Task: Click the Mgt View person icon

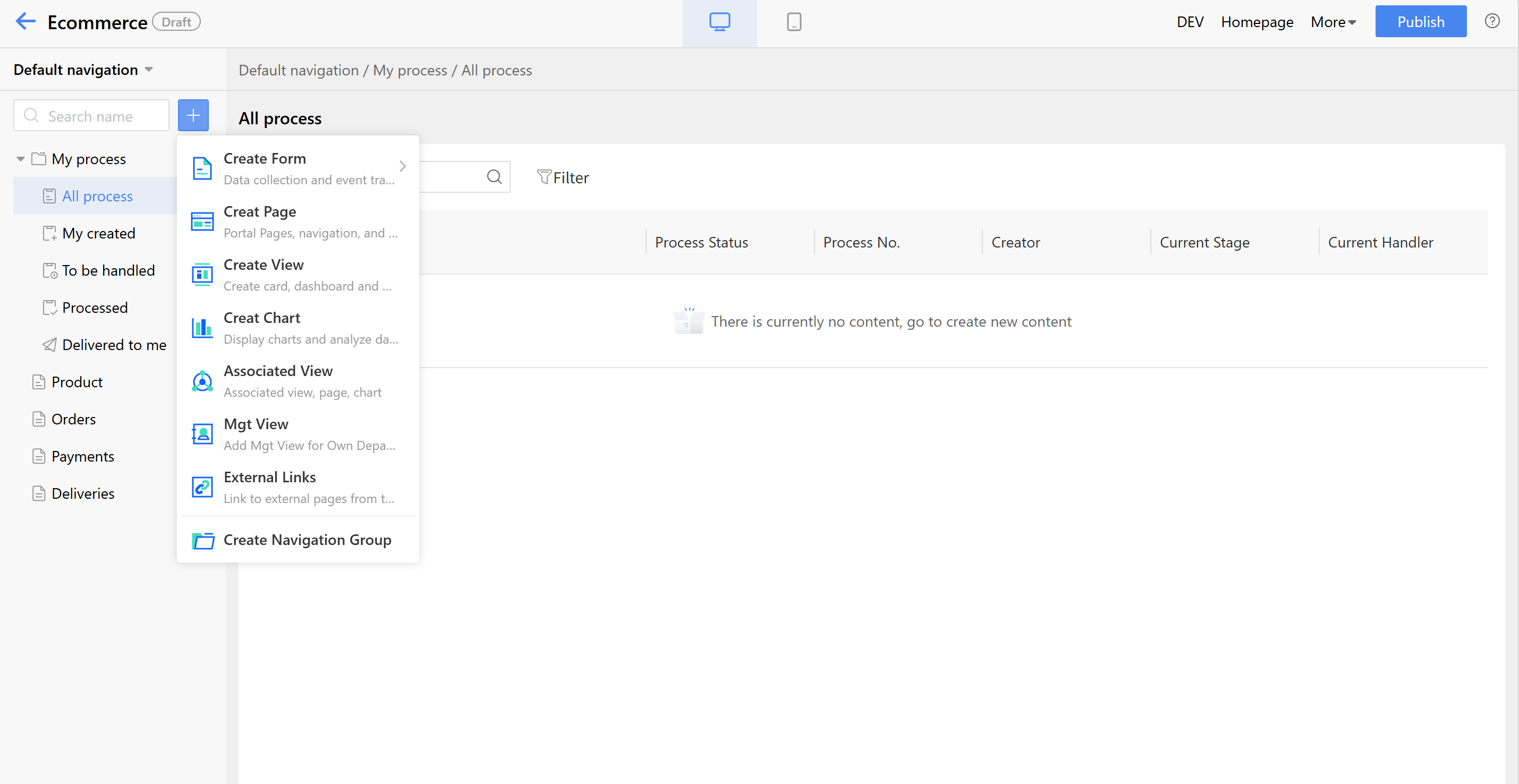Action: pyautogui.click(x=202, y=434)
